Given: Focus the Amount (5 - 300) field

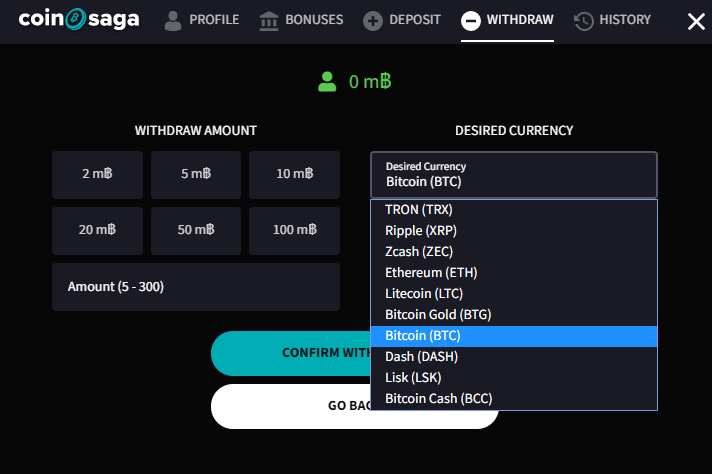Looking at the screenshot, I should coord(196,287).
